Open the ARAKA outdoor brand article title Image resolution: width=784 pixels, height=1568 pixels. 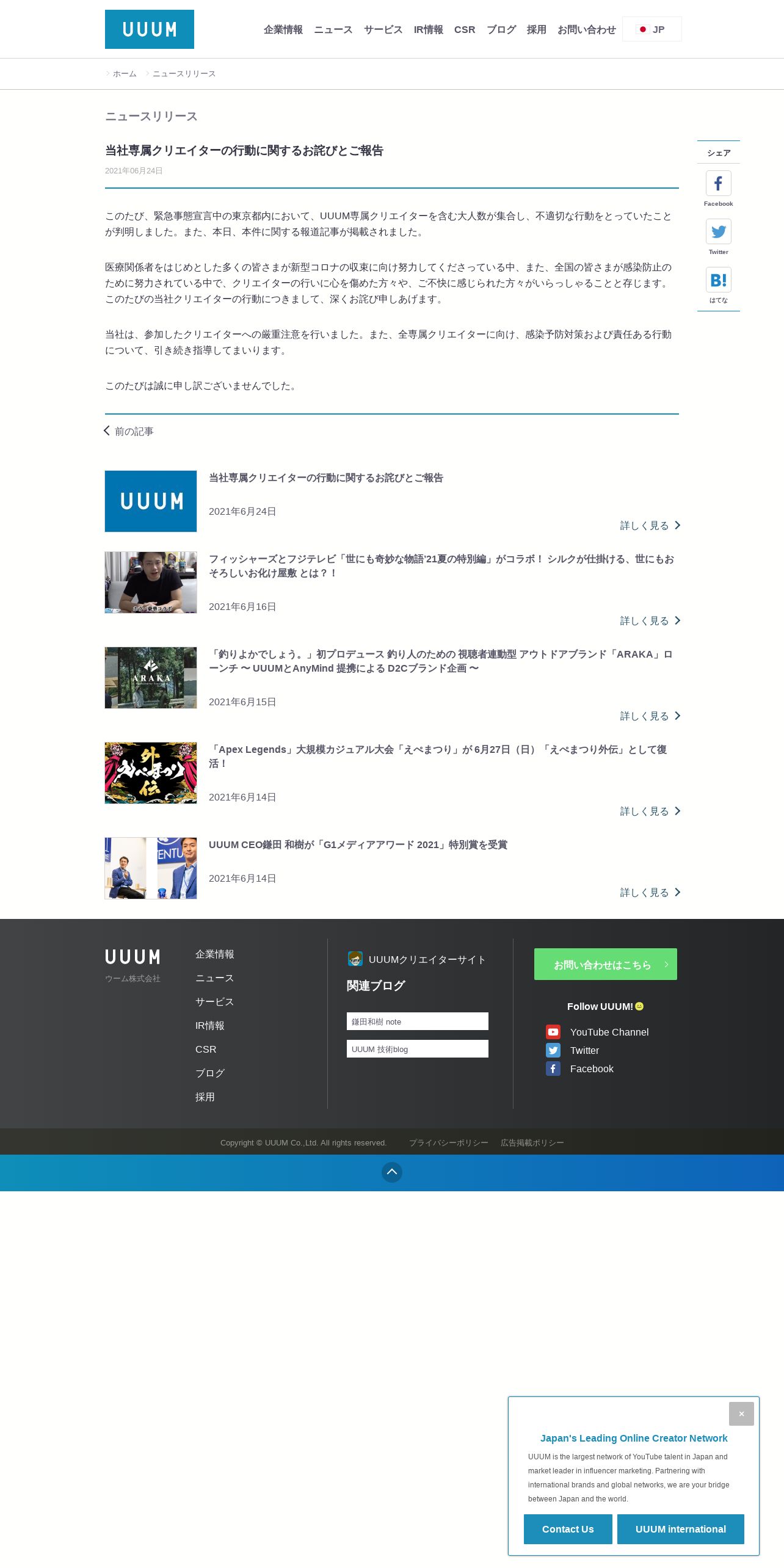click(x=441, y=661)
